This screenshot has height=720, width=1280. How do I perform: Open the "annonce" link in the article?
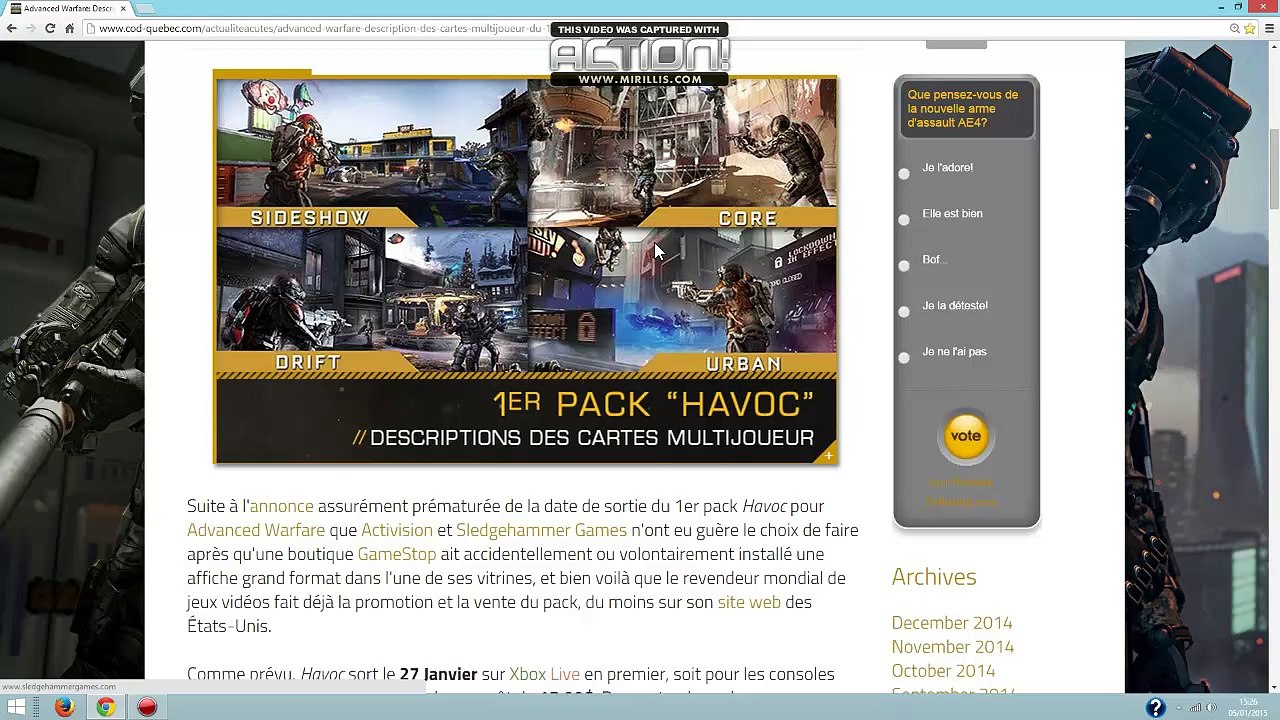tap(281, 506)
